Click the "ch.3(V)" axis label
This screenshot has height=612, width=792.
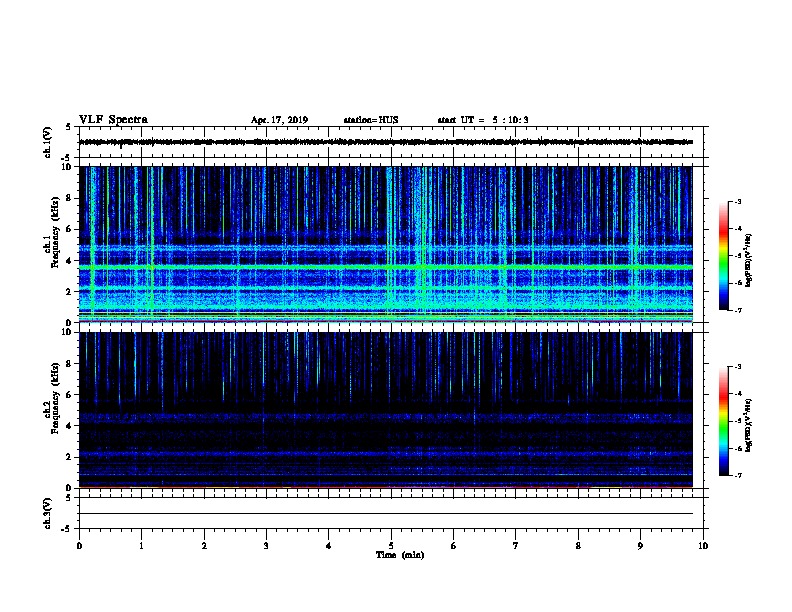[x=47, y=514]
